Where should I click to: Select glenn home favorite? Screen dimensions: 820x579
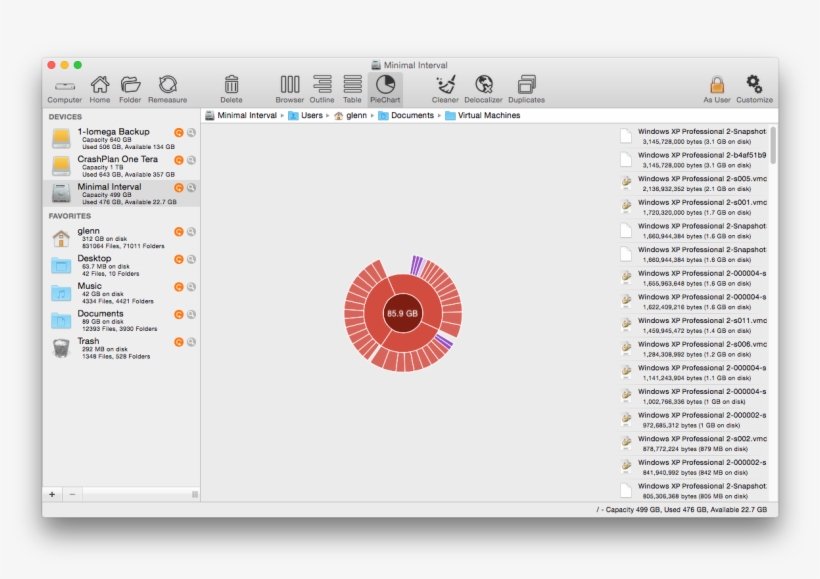point(121,238)
